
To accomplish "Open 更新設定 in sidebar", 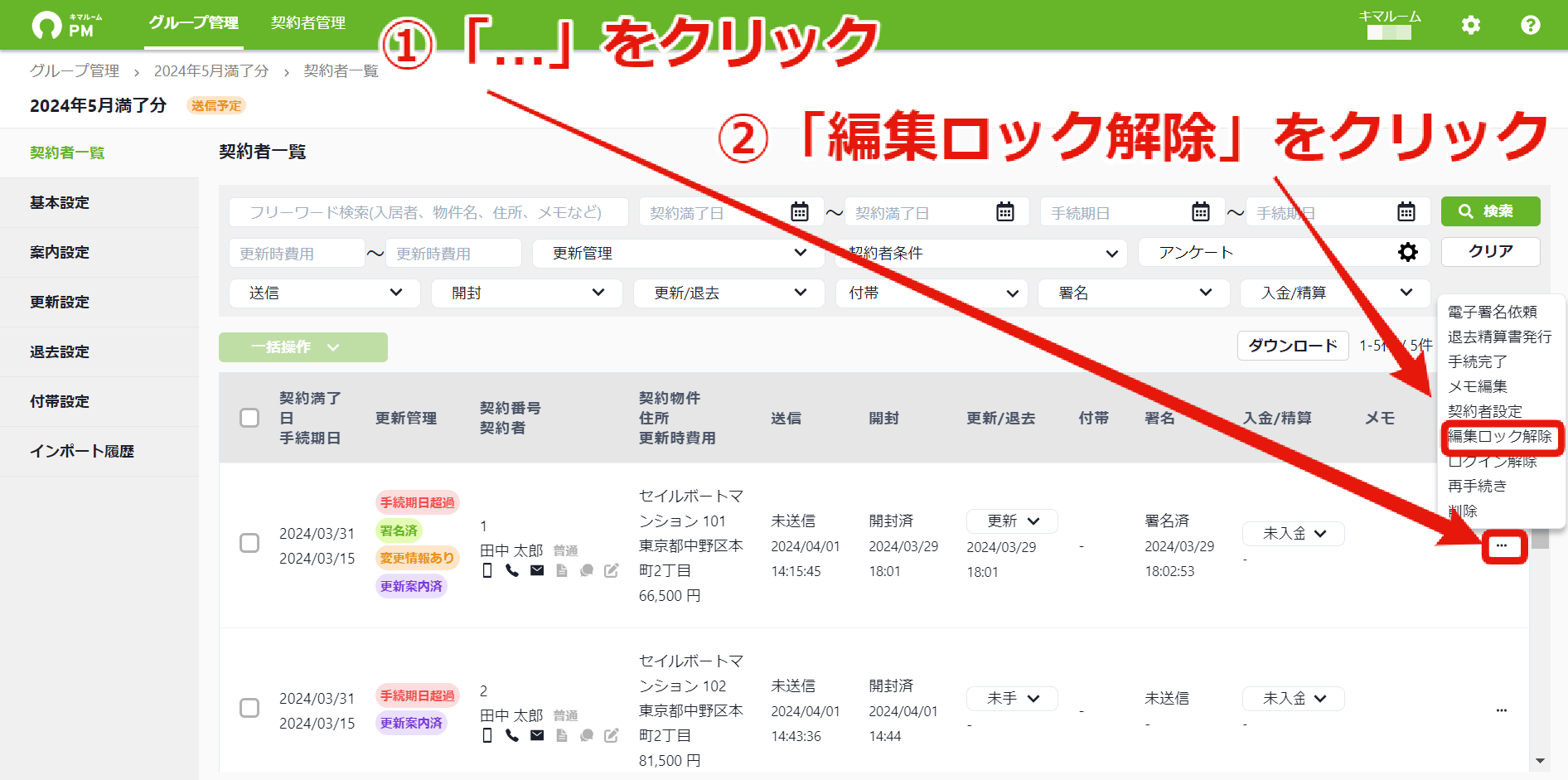I will pos(99,302).
